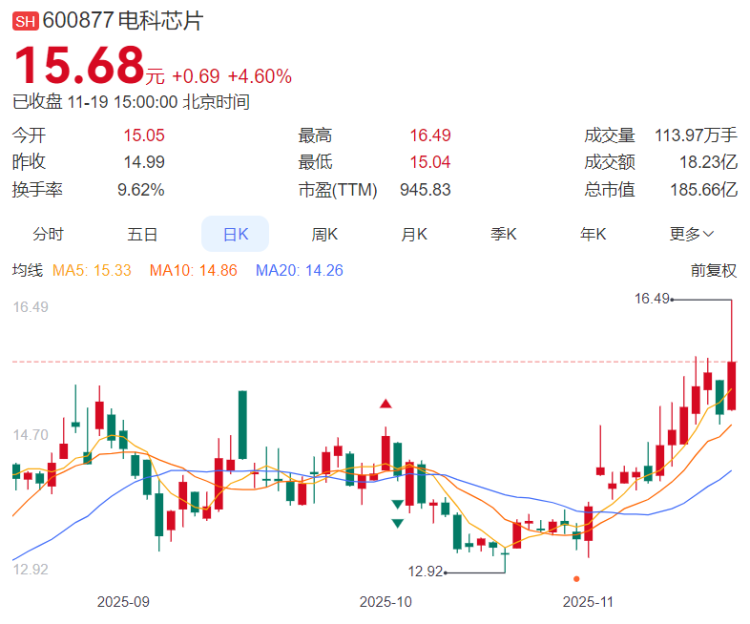Viewport: 750px width, 624px height.
Task: Click the 前复权 adjustment option
Action: [713, 271]
